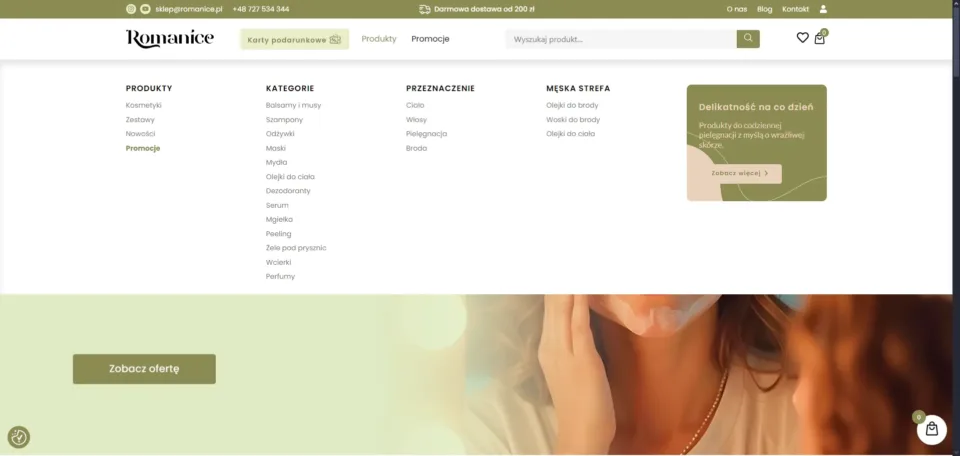Viewport: 960px width, 456px height.
Task: Click the search field 'Wyszukaj produkt...'
Action: pyautogui.click(x=621, y=39)
